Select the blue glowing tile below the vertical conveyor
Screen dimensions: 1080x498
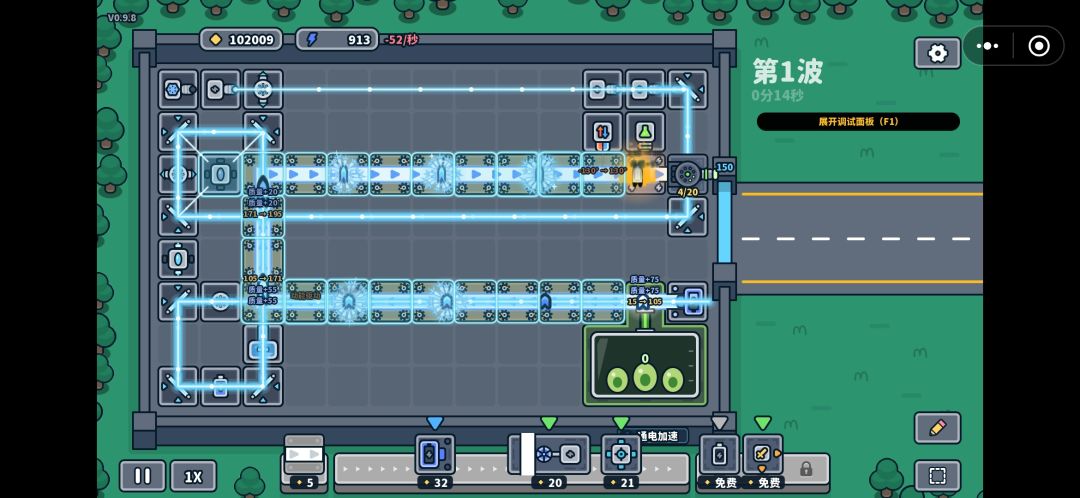click(x=263, y=344)
